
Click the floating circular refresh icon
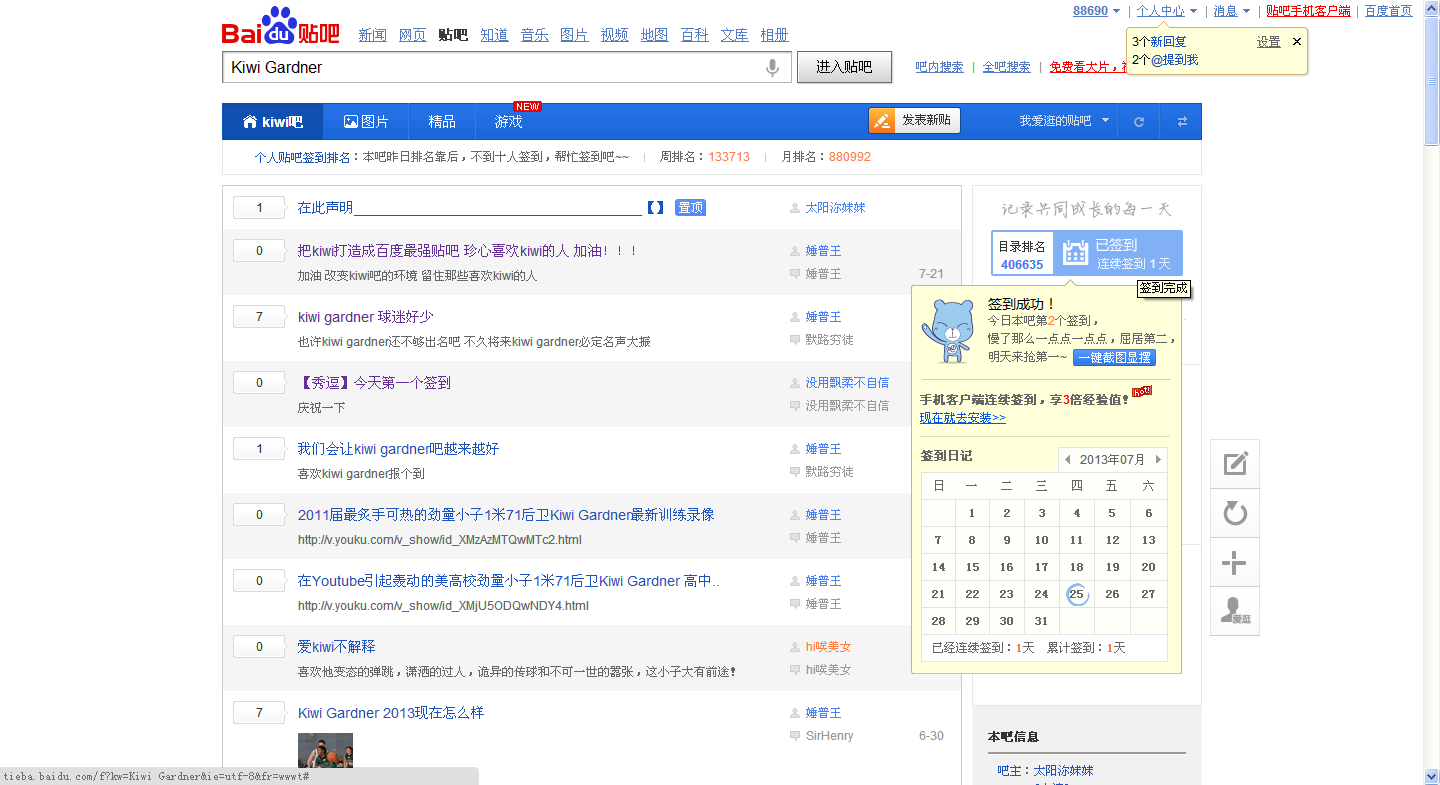[1235, 513]
